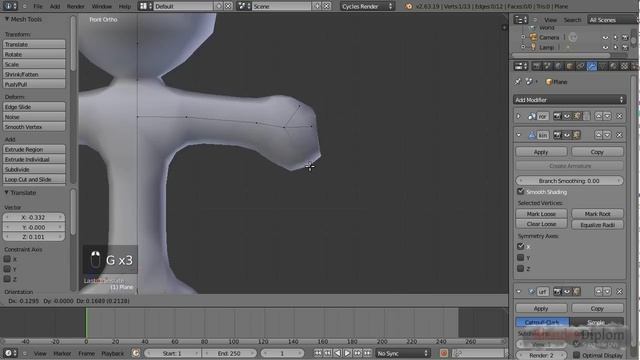Toggle Skin modifier render camera icon

point(557,135)
